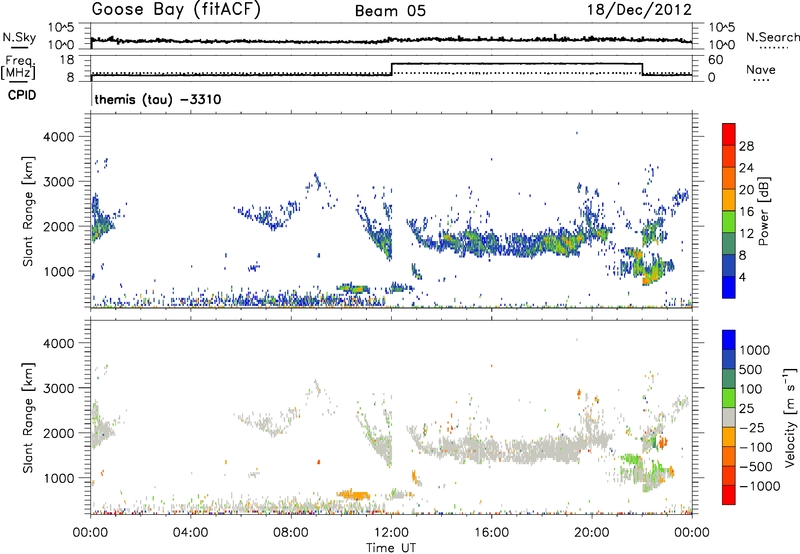Click the 'CPID' row label
Image resolution: width=800 pixels, height=554 pixels.
tap(22, 95)
